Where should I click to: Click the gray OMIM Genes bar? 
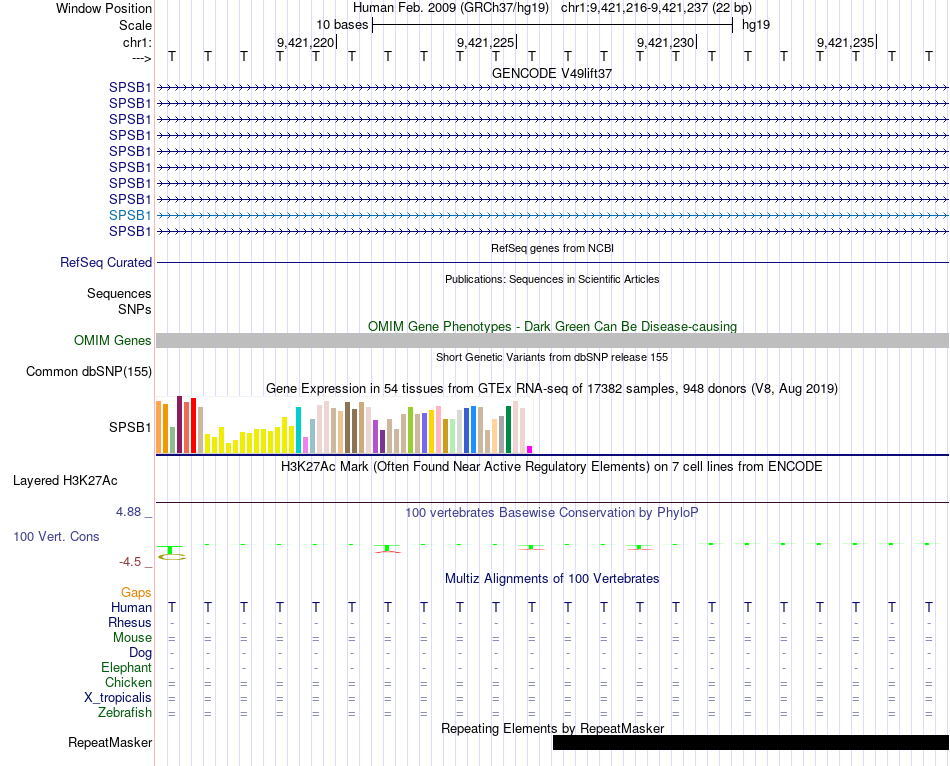[x=552, y=341]
